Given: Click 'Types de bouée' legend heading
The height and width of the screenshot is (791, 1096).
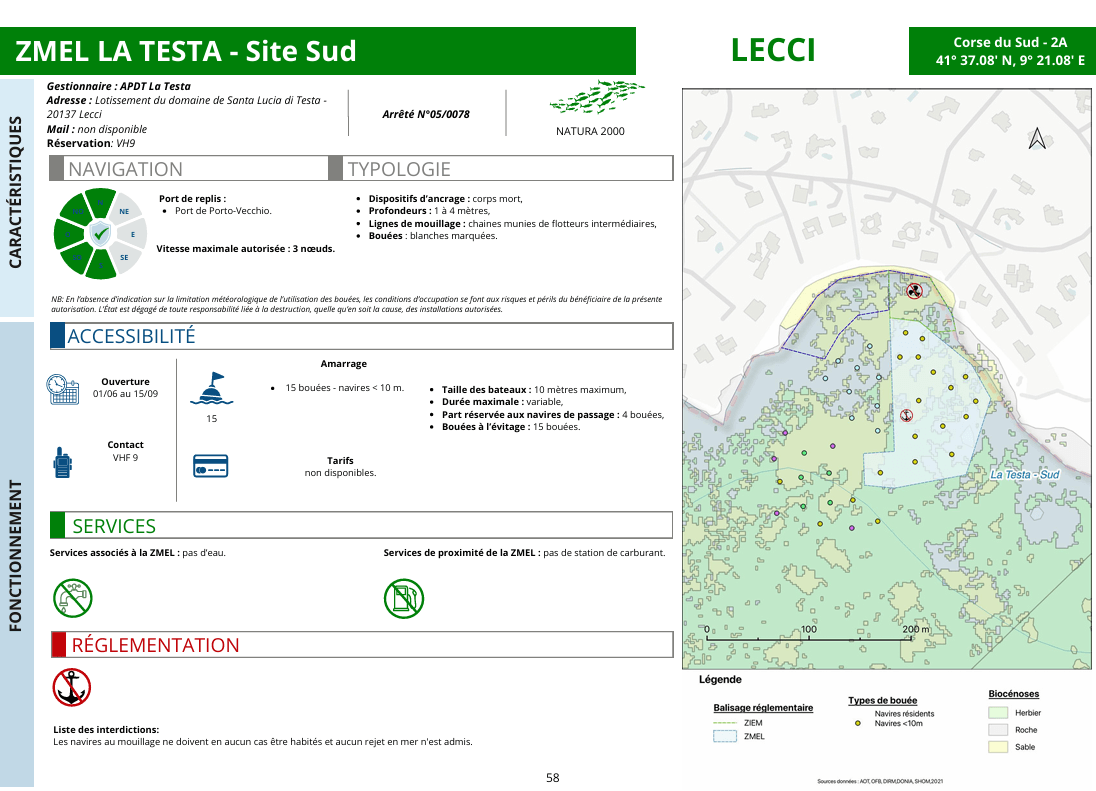Looking at the screenshot, I should (883, 700).
